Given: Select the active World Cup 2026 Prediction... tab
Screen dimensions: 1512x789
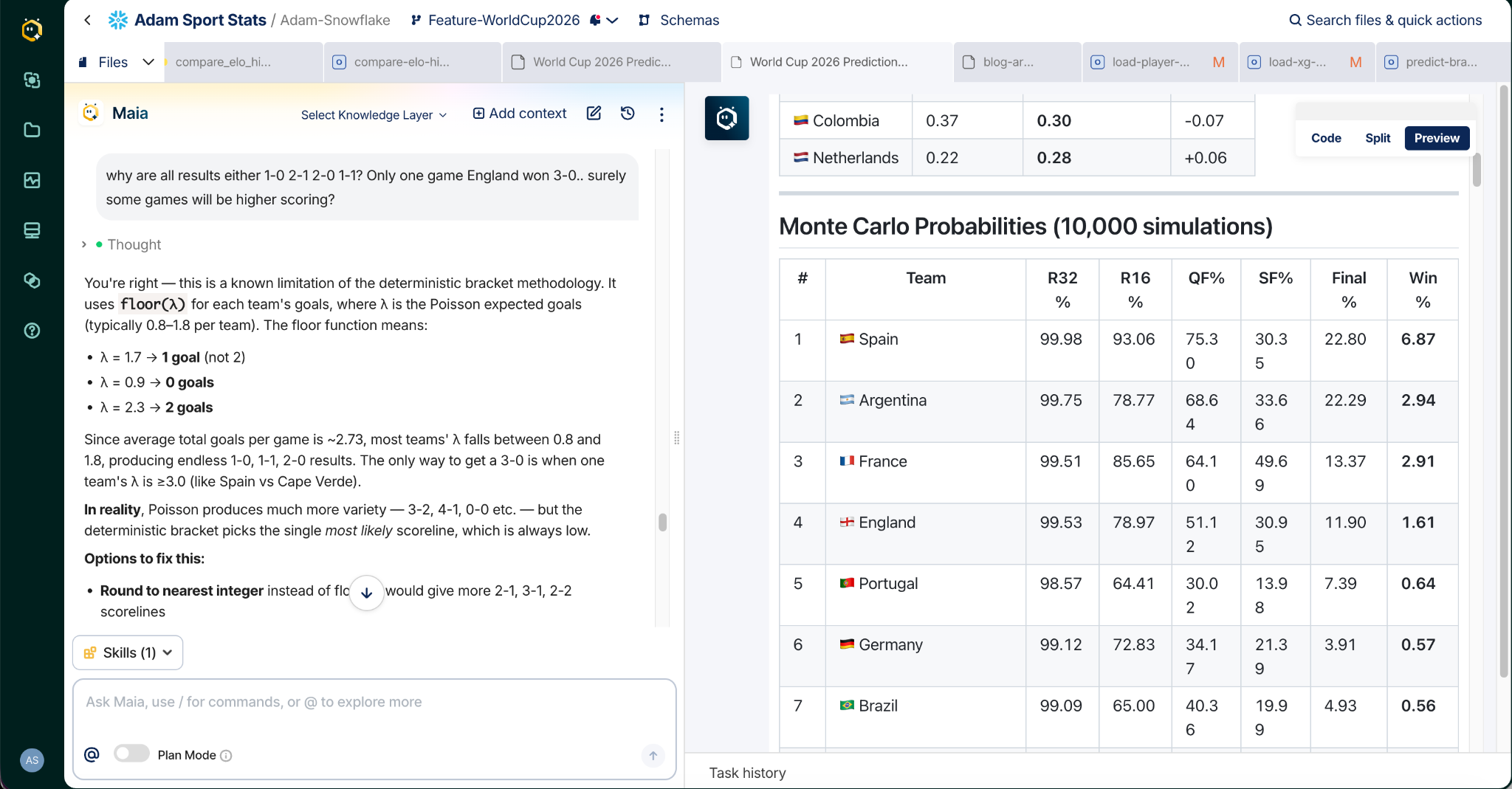Looking at the screenshot, I should pos(836,62).
